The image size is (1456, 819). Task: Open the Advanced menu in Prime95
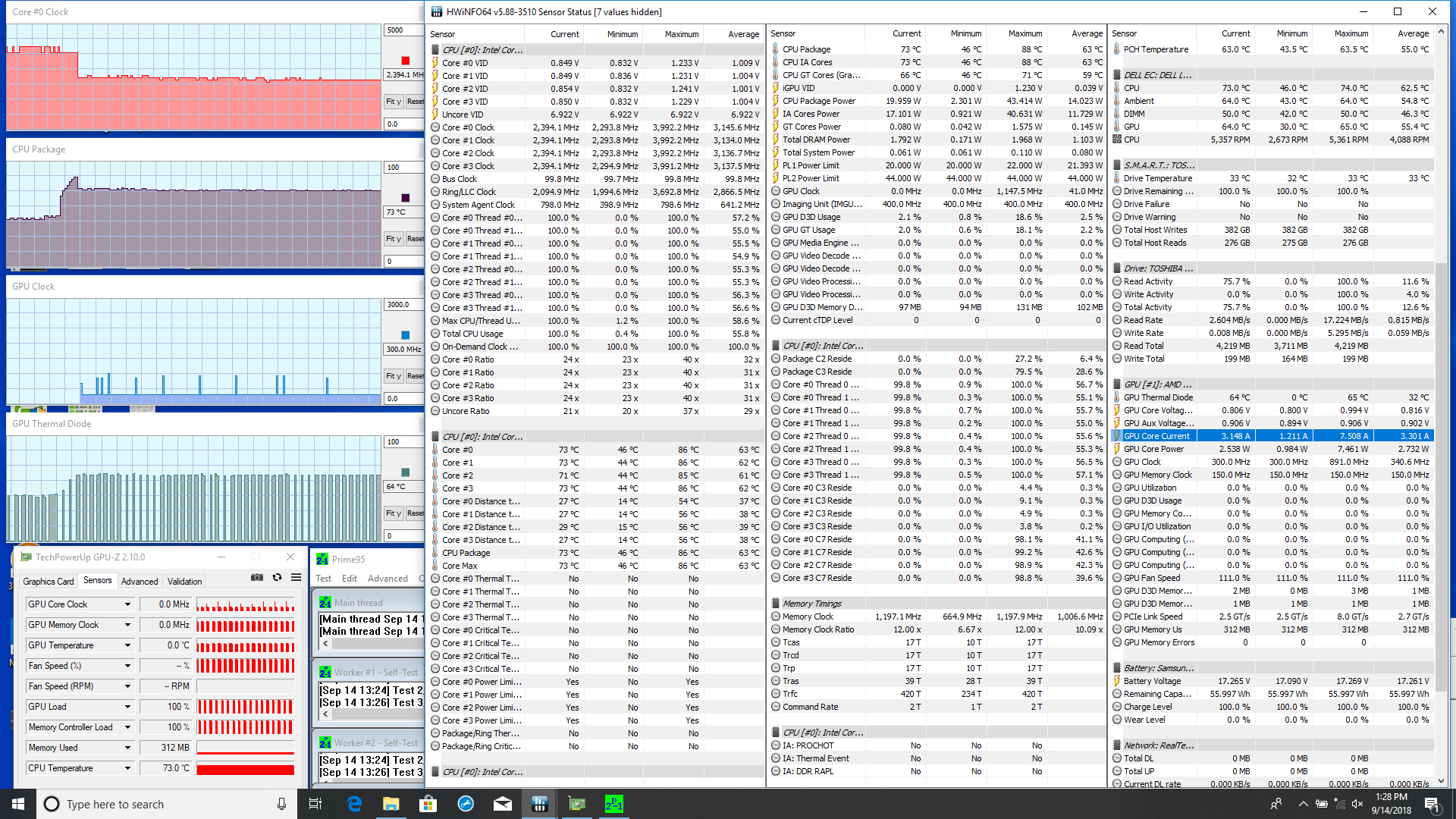click(x=388, y=579)
